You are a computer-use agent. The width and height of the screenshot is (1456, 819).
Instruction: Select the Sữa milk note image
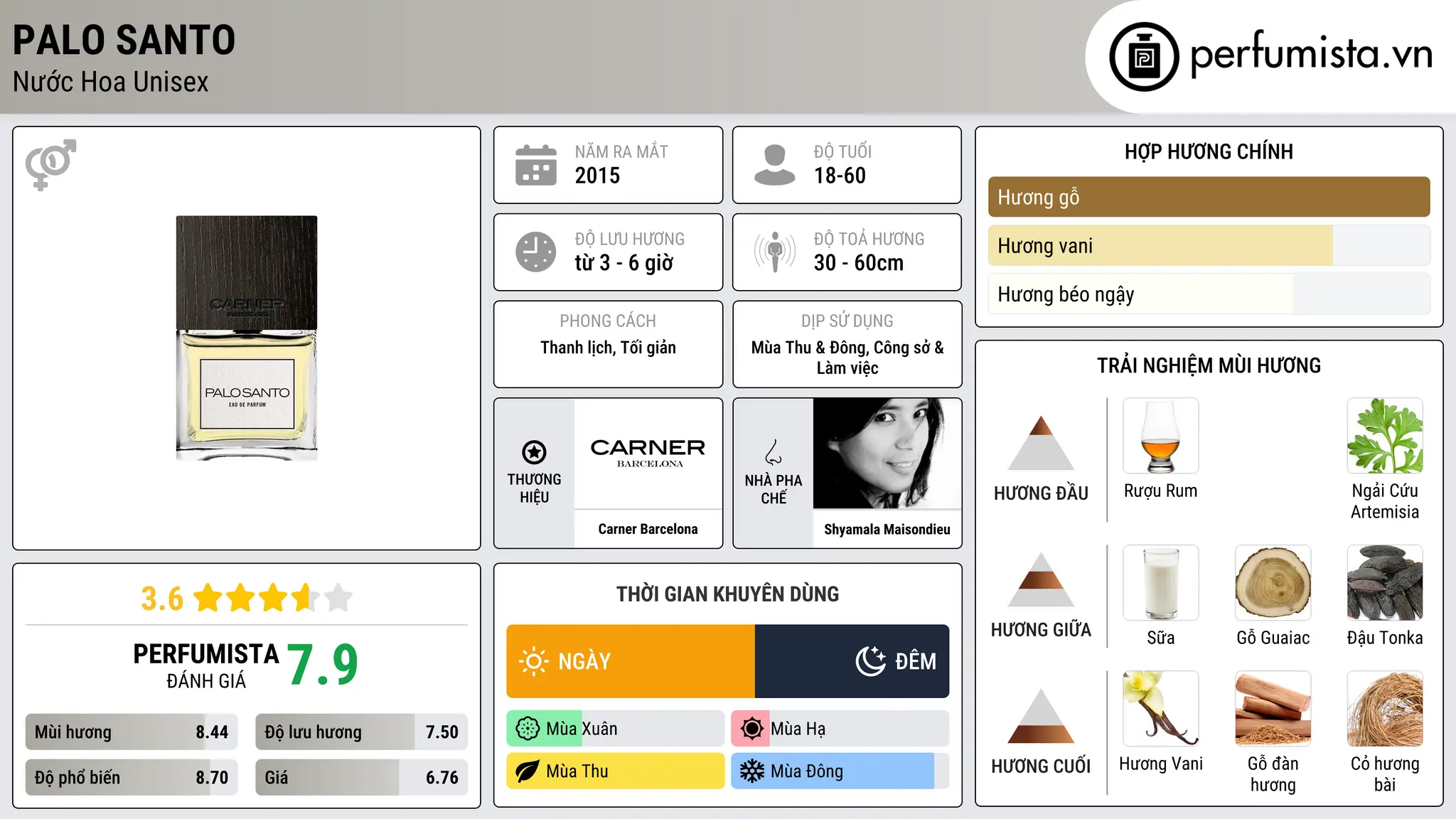click(x=1161, y=583)
